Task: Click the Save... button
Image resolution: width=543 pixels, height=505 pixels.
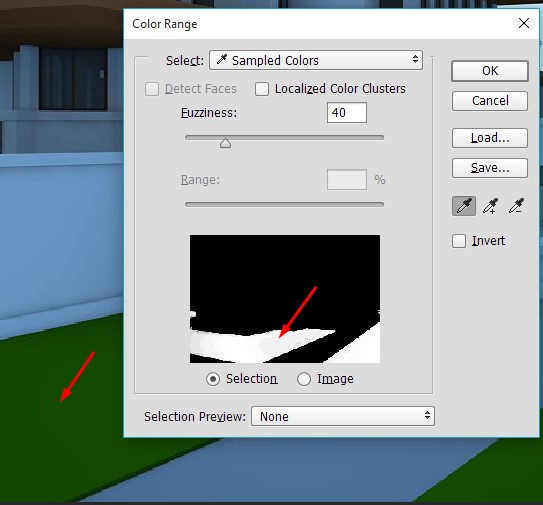Action: [x=490, y=168]
